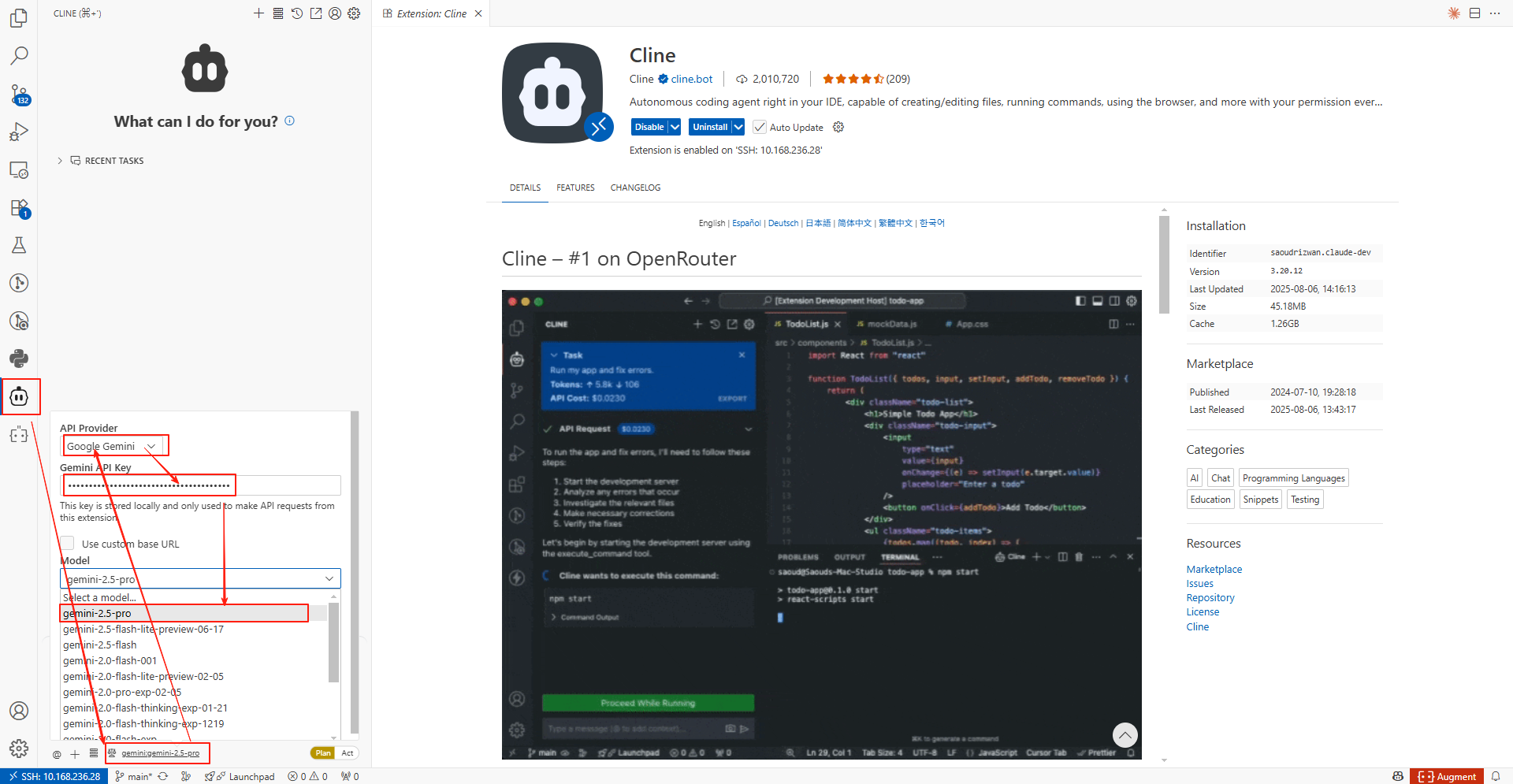Click the split editor layout icon top right
The image size is (1513, 784).
coord(1474,13)
